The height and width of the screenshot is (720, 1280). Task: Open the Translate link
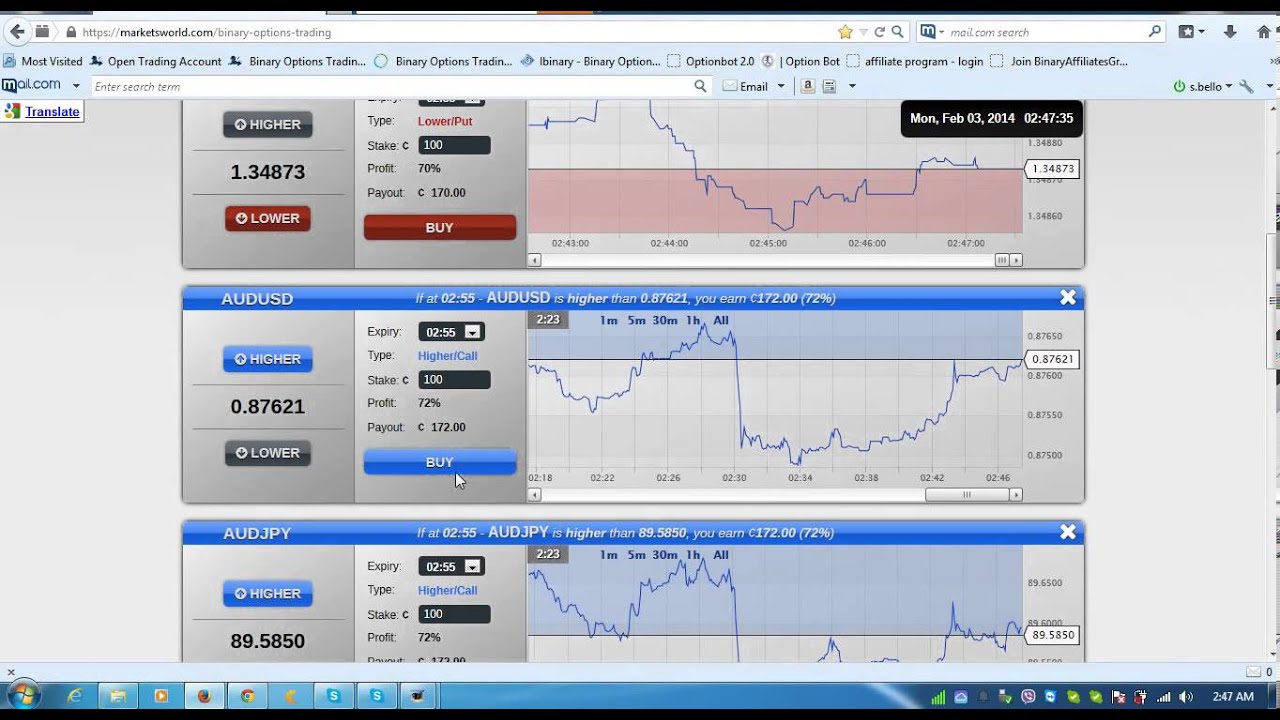click(52, 112)
